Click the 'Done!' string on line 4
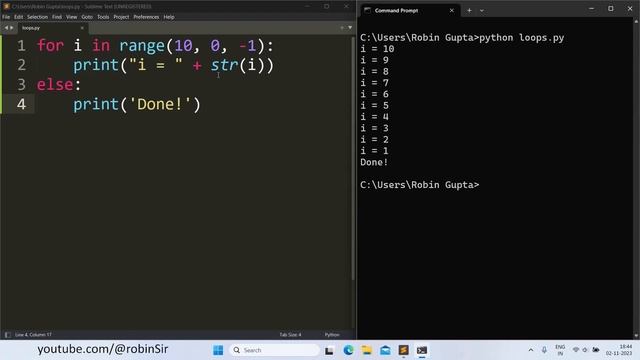Image resolution: width=640 pixels, height=360 pixels. point(160,104)
